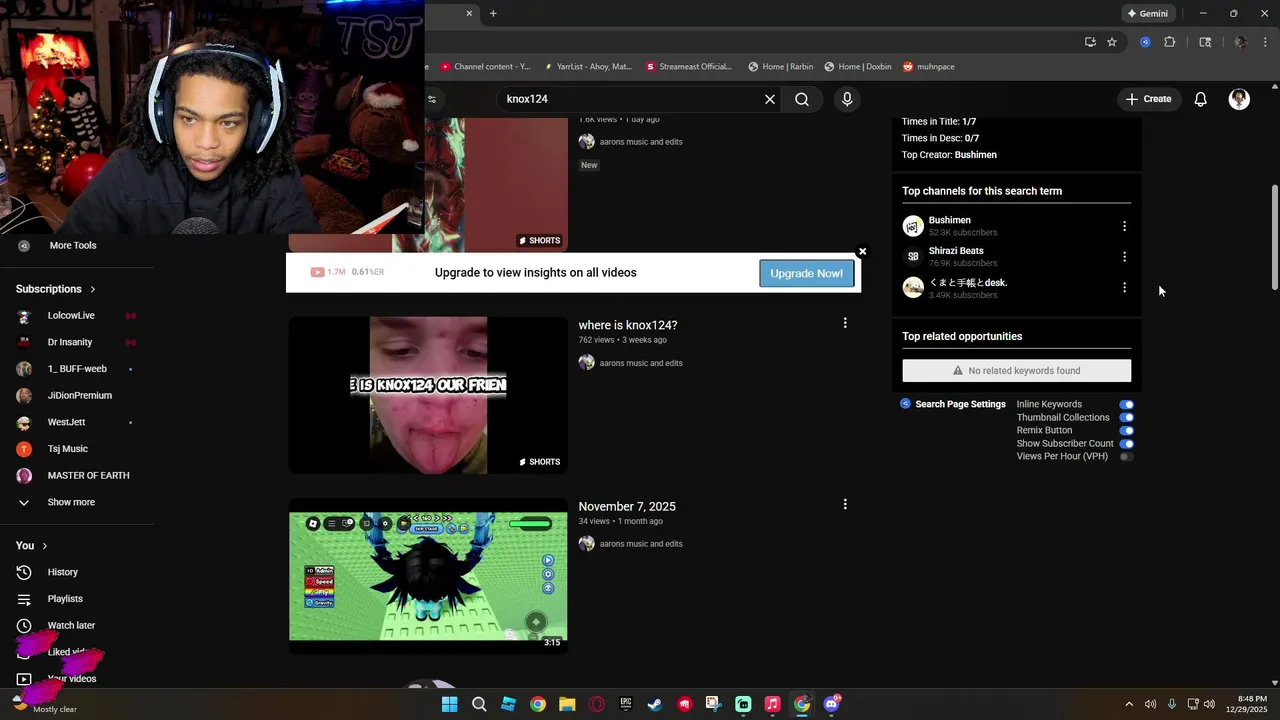Open the YouTube account avatar menu
1280x720 pixels.
point(1239,99)
